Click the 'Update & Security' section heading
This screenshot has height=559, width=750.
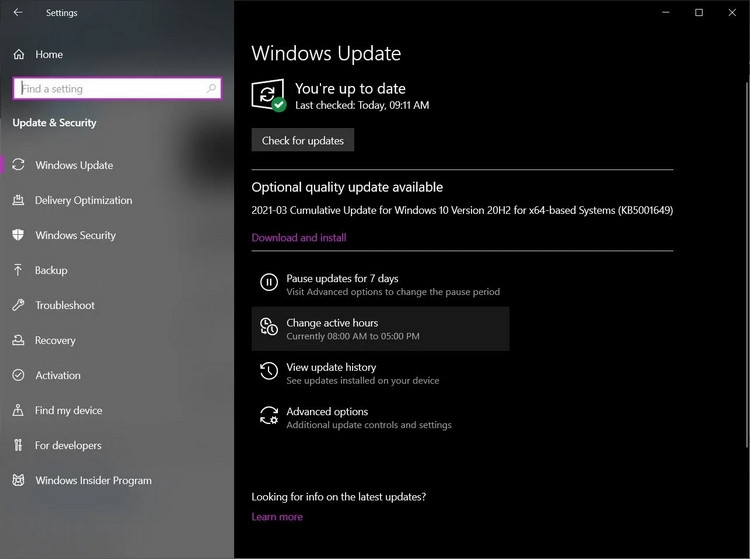pyautogui.click(x=55, y=123)
